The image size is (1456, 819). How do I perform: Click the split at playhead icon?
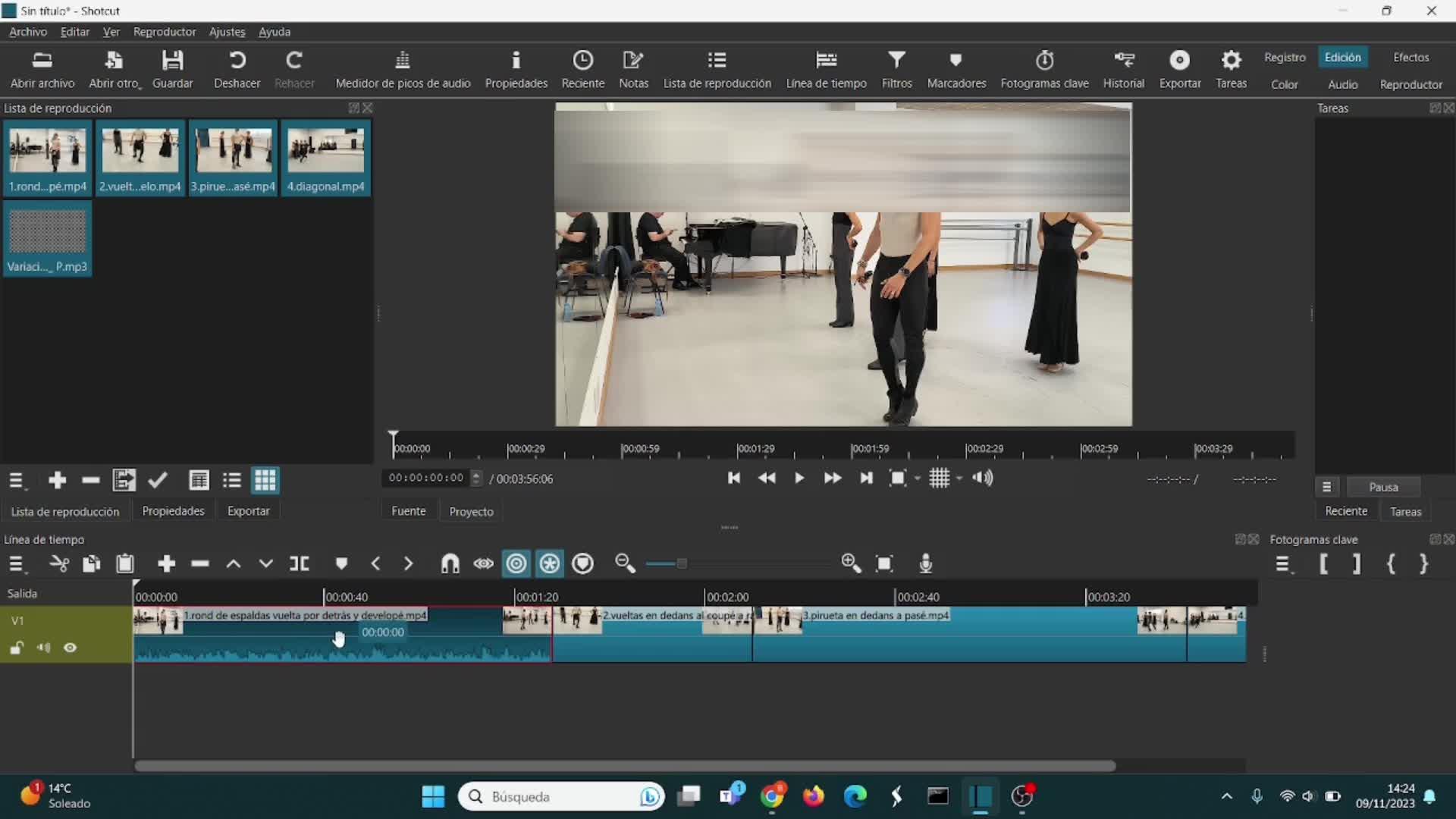[x=300, y=563]
